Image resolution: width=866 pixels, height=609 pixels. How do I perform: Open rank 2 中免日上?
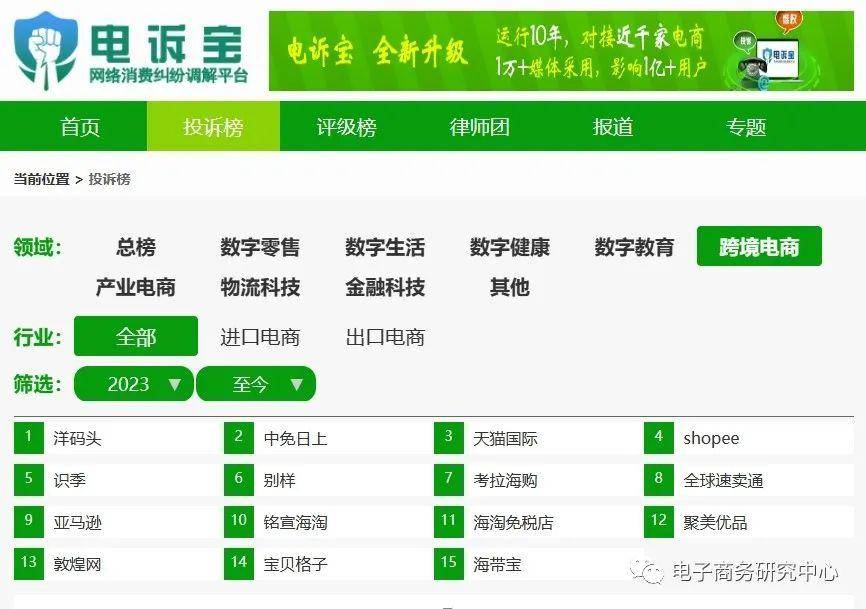295,438
